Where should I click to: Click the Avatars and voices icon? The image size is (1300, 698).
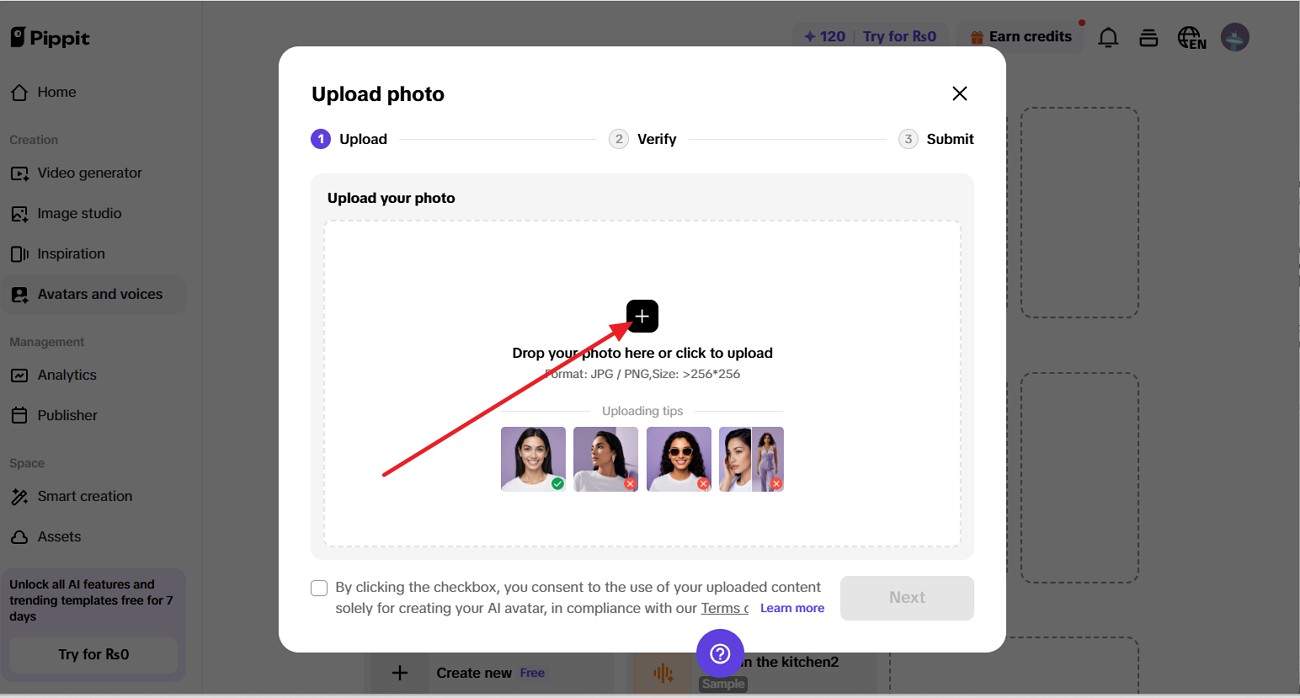pos(19,295)
